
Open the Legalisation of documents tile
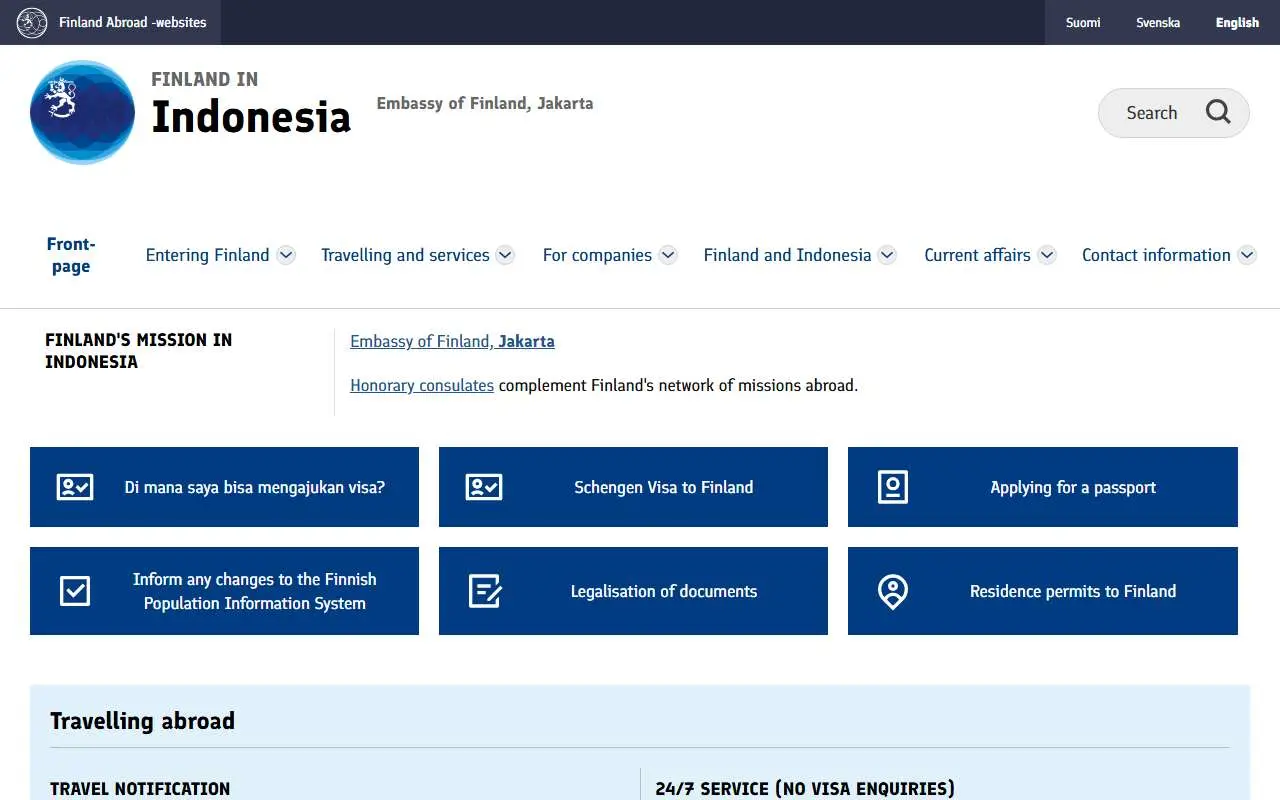pyautogui.click(x=633, y=591)
